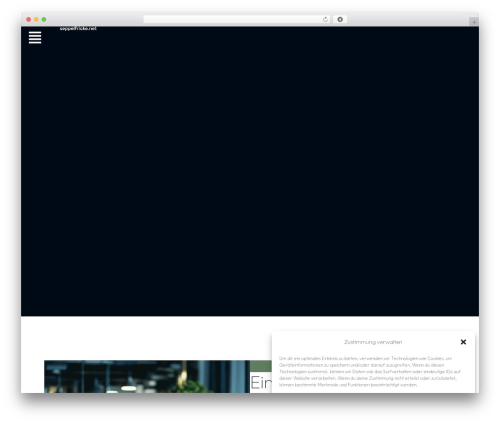Viewport: 500px width, 423px height.
Task: Reload the page using browser refresh icon
Action: [x=325, y=19]
